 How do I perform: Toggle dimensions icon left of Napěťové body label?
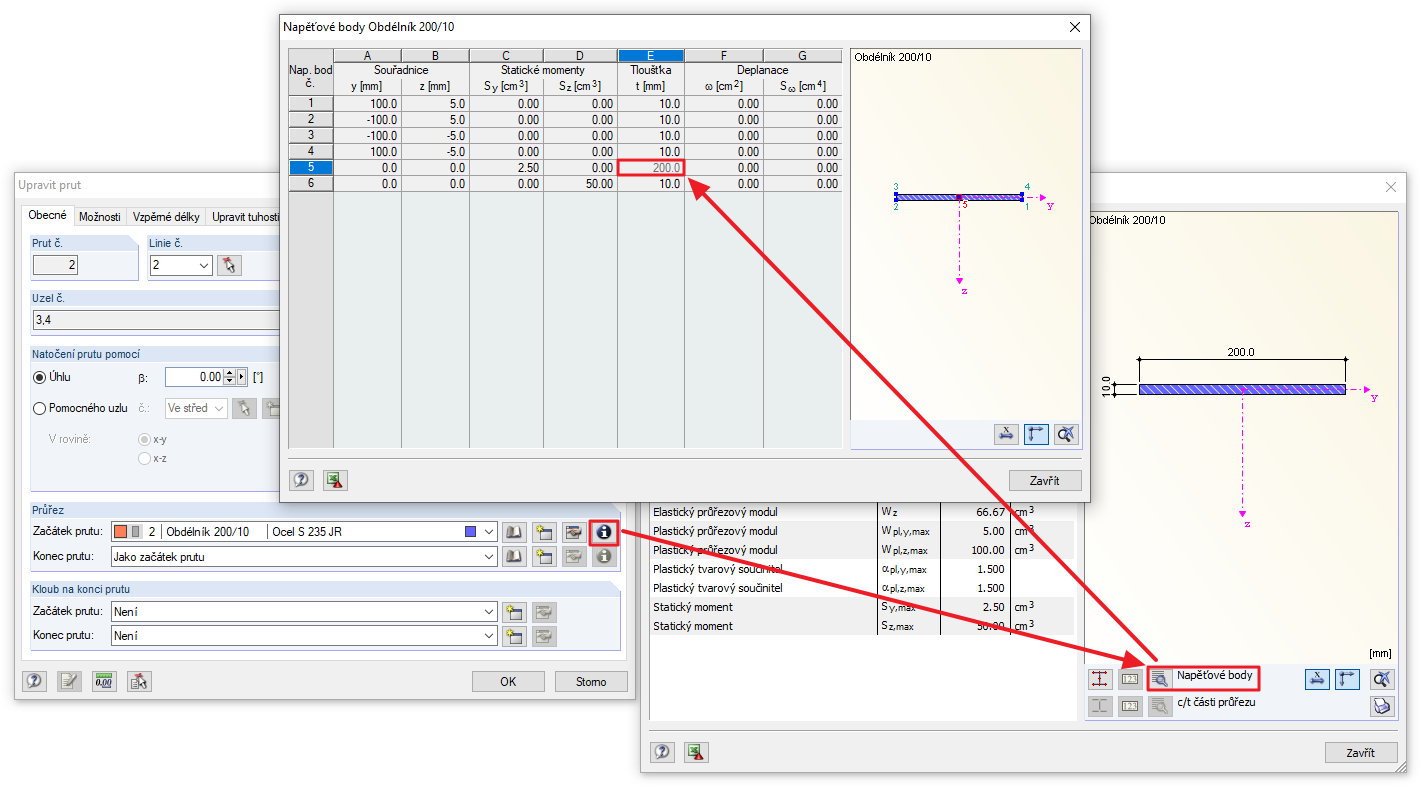(x=1100, y=679)
